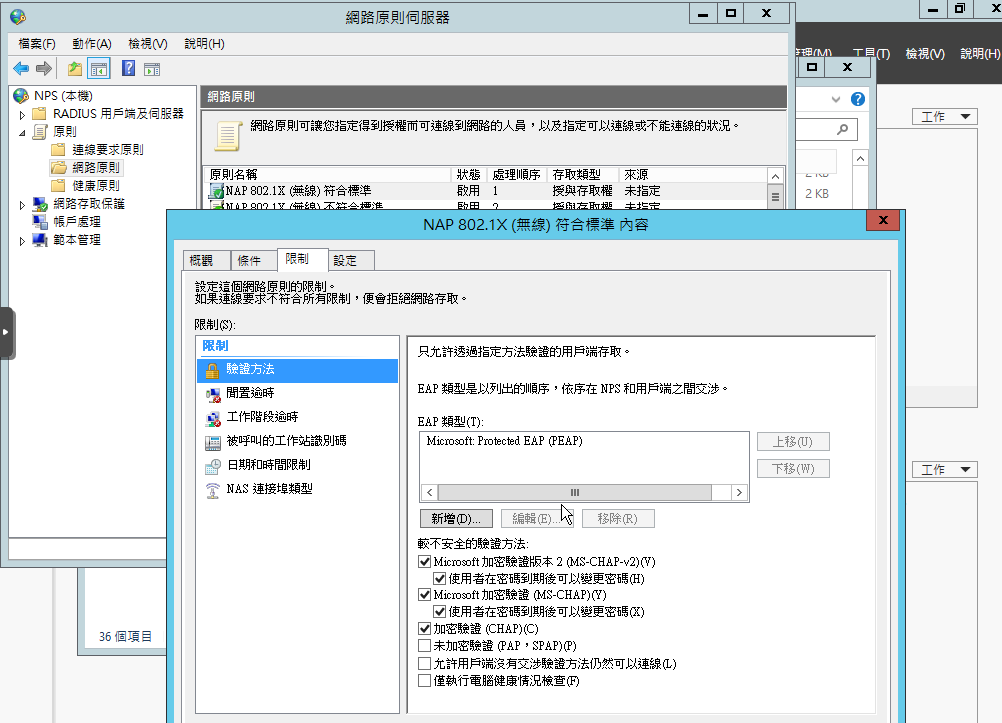
Task: Click the EAP list horizontal scrollbar thumb
Action: coord(574,492)
